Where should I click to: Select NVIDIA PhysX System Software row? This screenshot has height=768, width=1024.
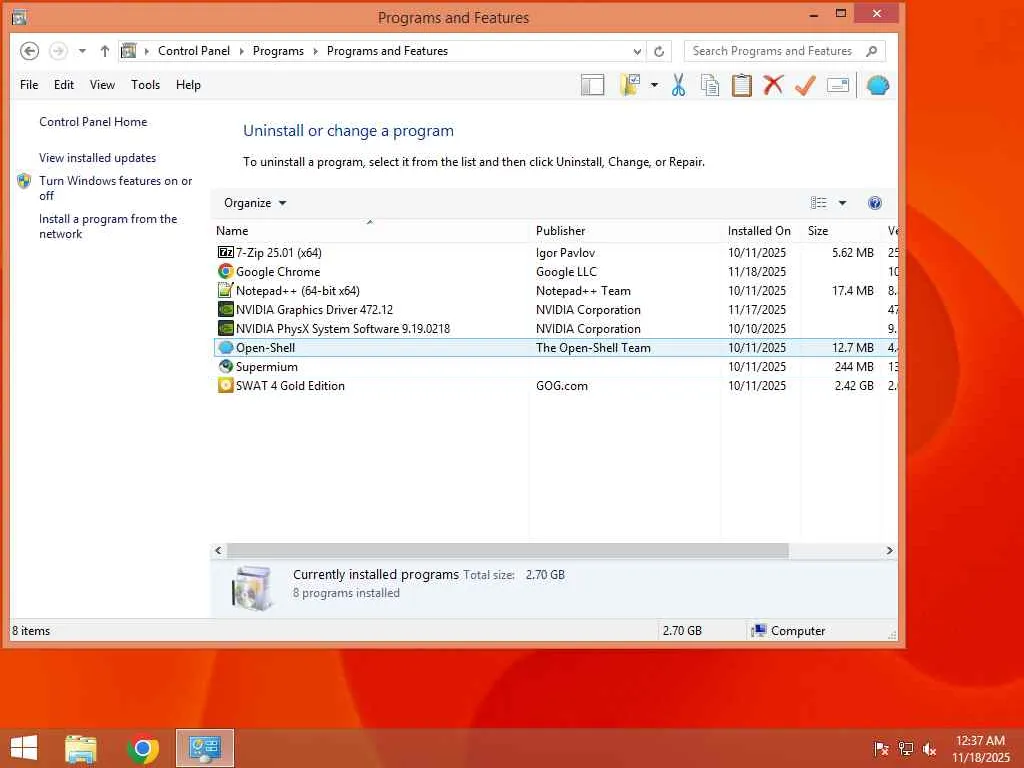(555, 328)
